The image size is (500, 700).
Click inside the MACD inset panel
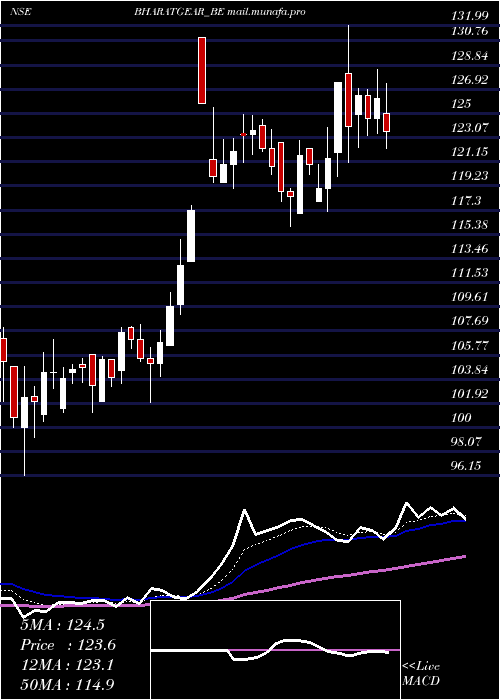(275, 650)
